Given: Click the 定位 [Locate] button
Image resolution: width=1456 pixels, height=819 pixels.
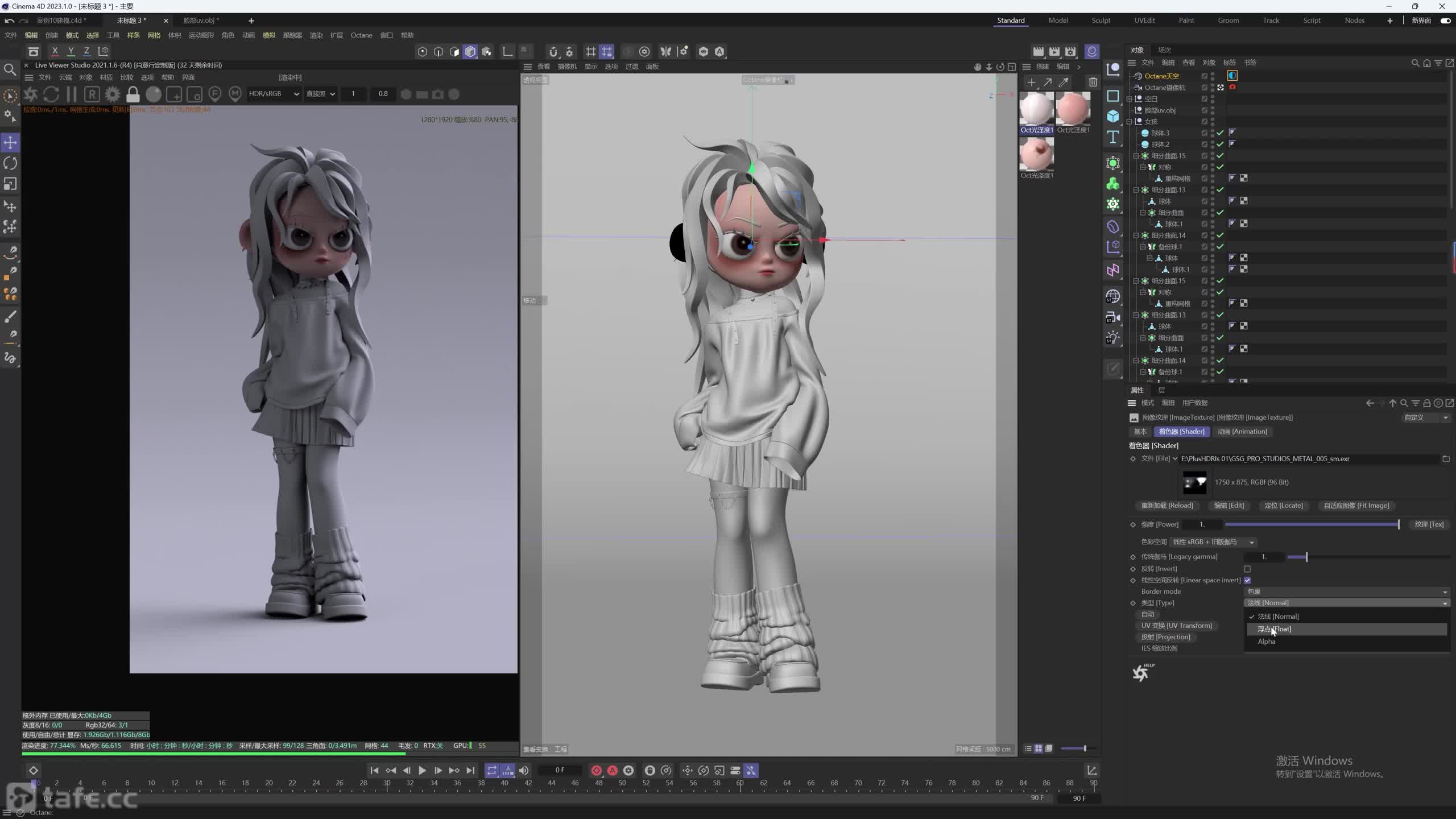Looking at the screenshot, I should pyautogui.click(x=1284, y=506).
